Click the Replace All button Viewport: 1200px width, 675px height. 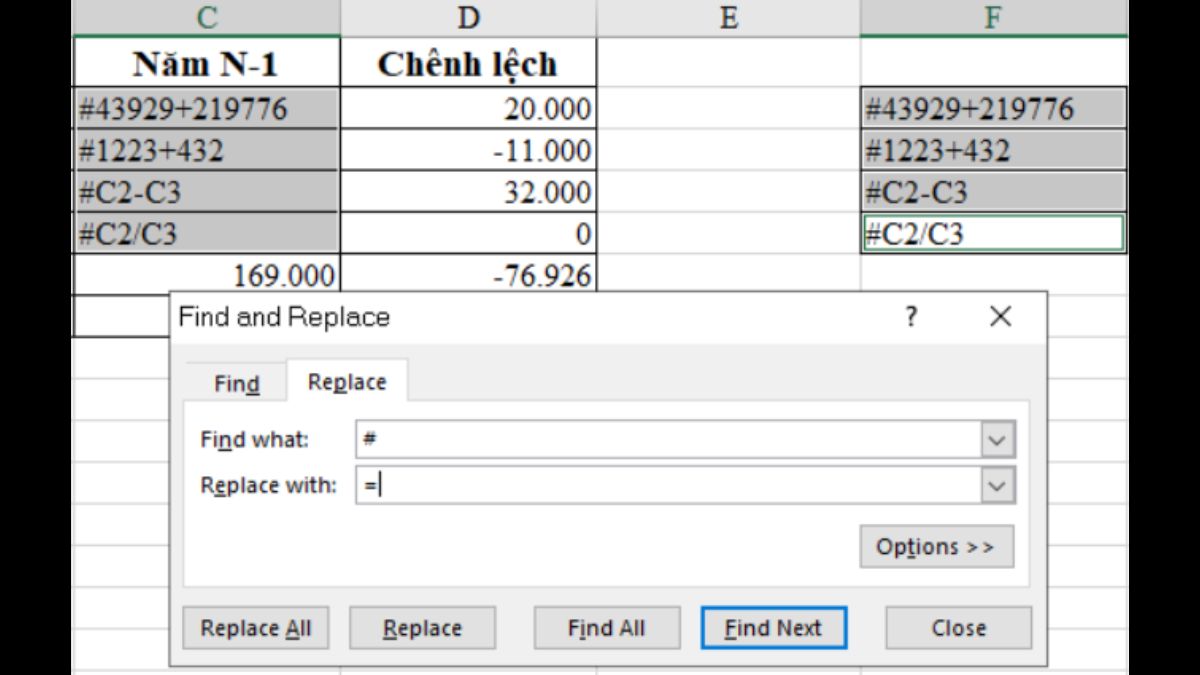(x=256, y=628)
